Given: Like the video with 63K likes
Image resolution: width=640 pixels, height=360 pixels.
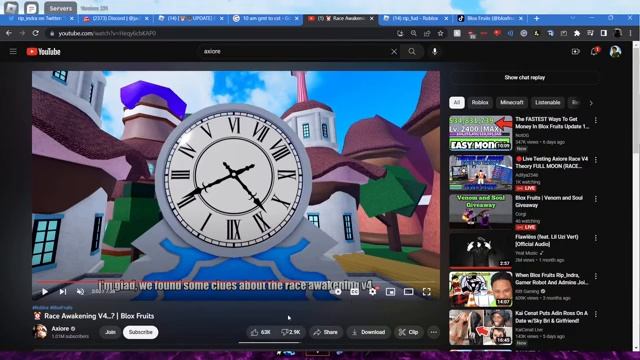Looking at the screenshot, I should pyautogui.click(x=261, y=332).
